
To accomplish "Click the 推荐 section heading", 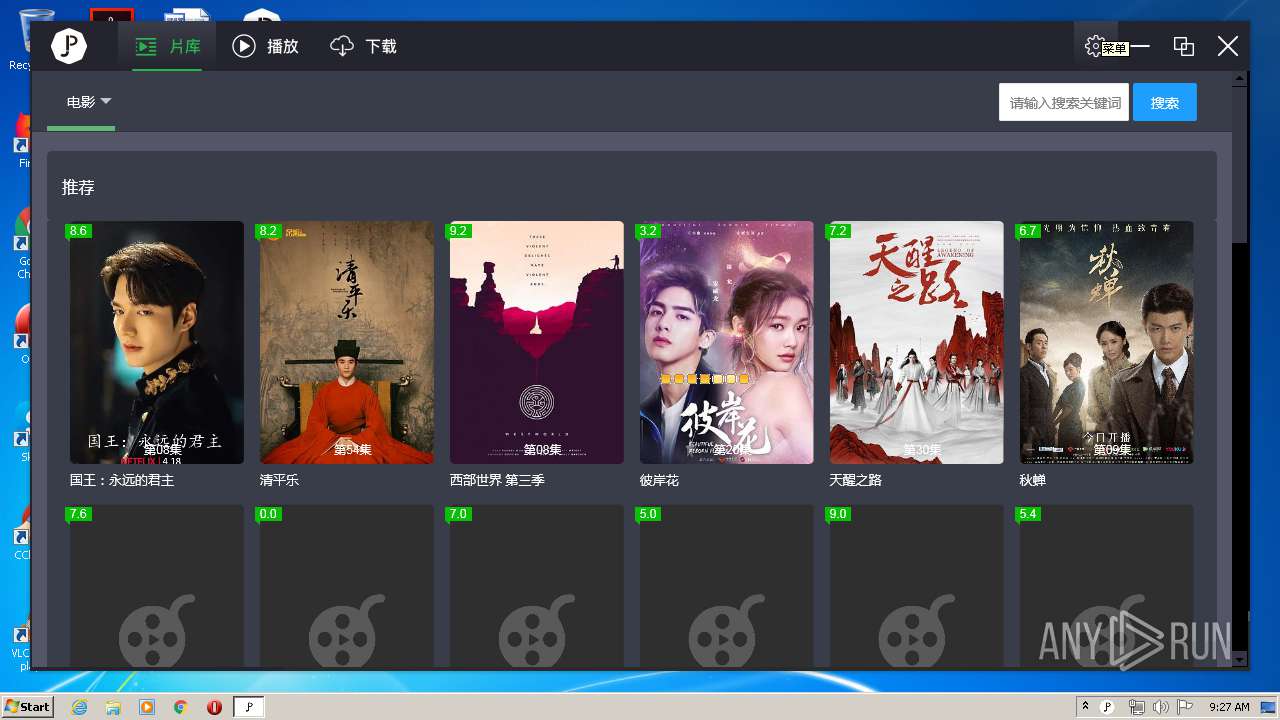I will click(78, 187).
